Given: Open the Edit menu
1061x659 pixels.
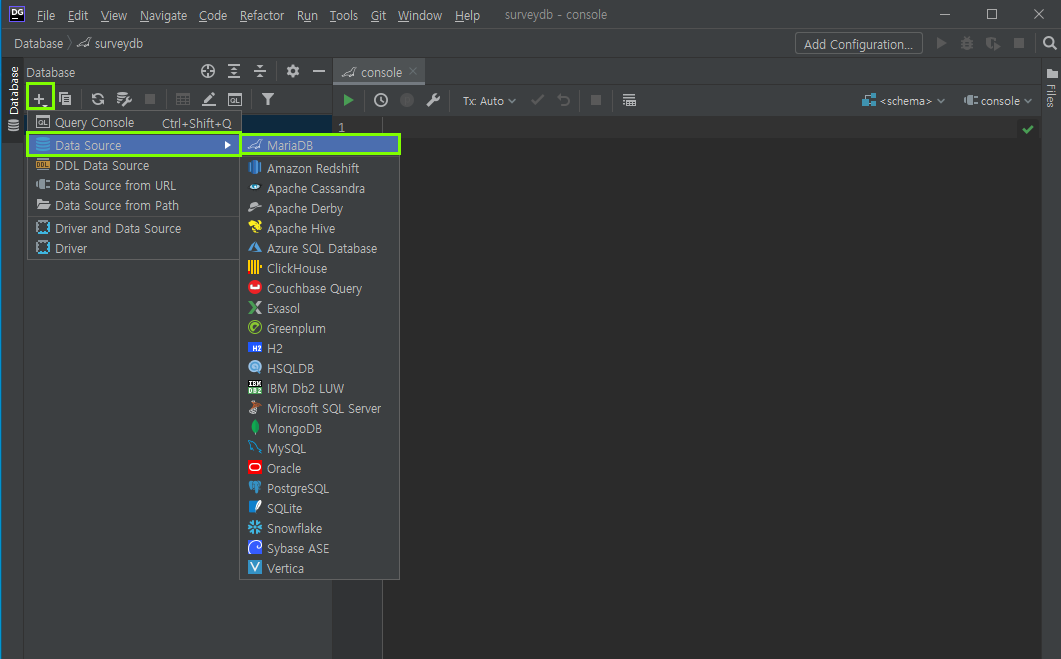Looking at the screenshot, I should 78,15.
